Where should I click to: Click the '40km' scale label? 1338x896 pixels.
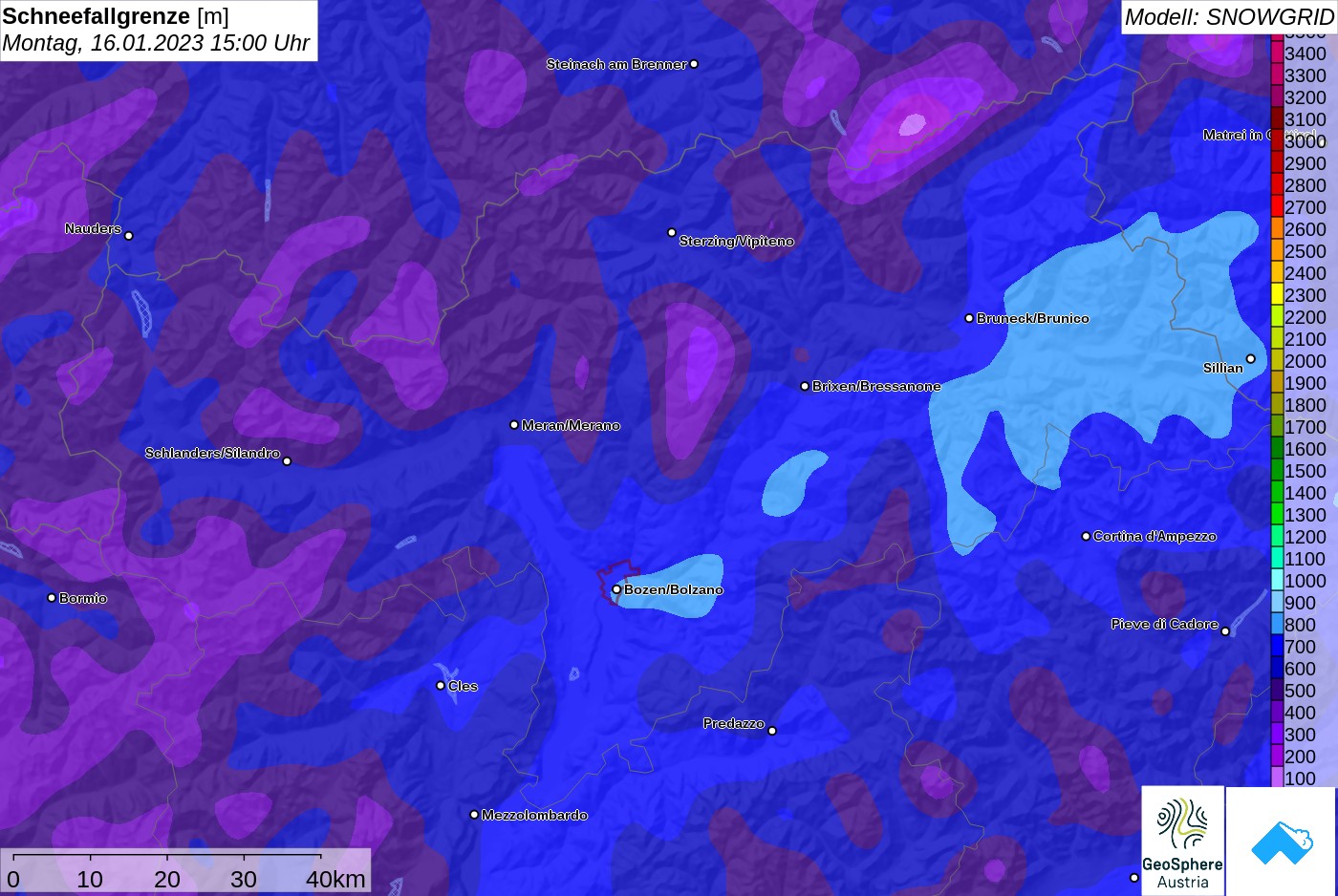pos(335,879)
